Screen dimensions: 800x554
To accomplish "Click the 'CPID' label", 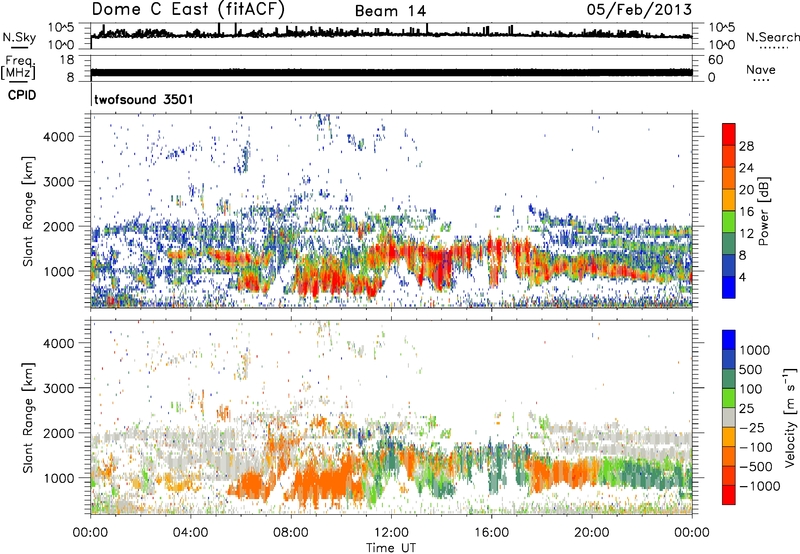I will (22, 95).
